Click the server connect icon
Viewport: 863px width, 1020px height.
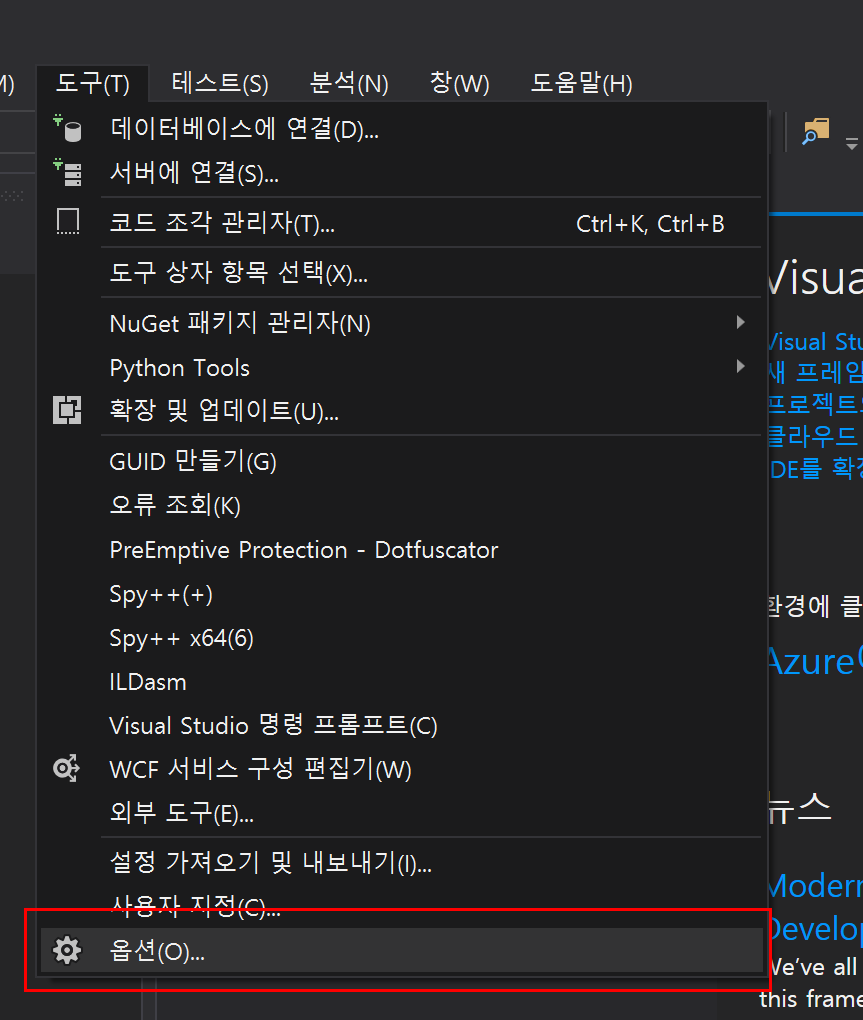coord(68,172)
